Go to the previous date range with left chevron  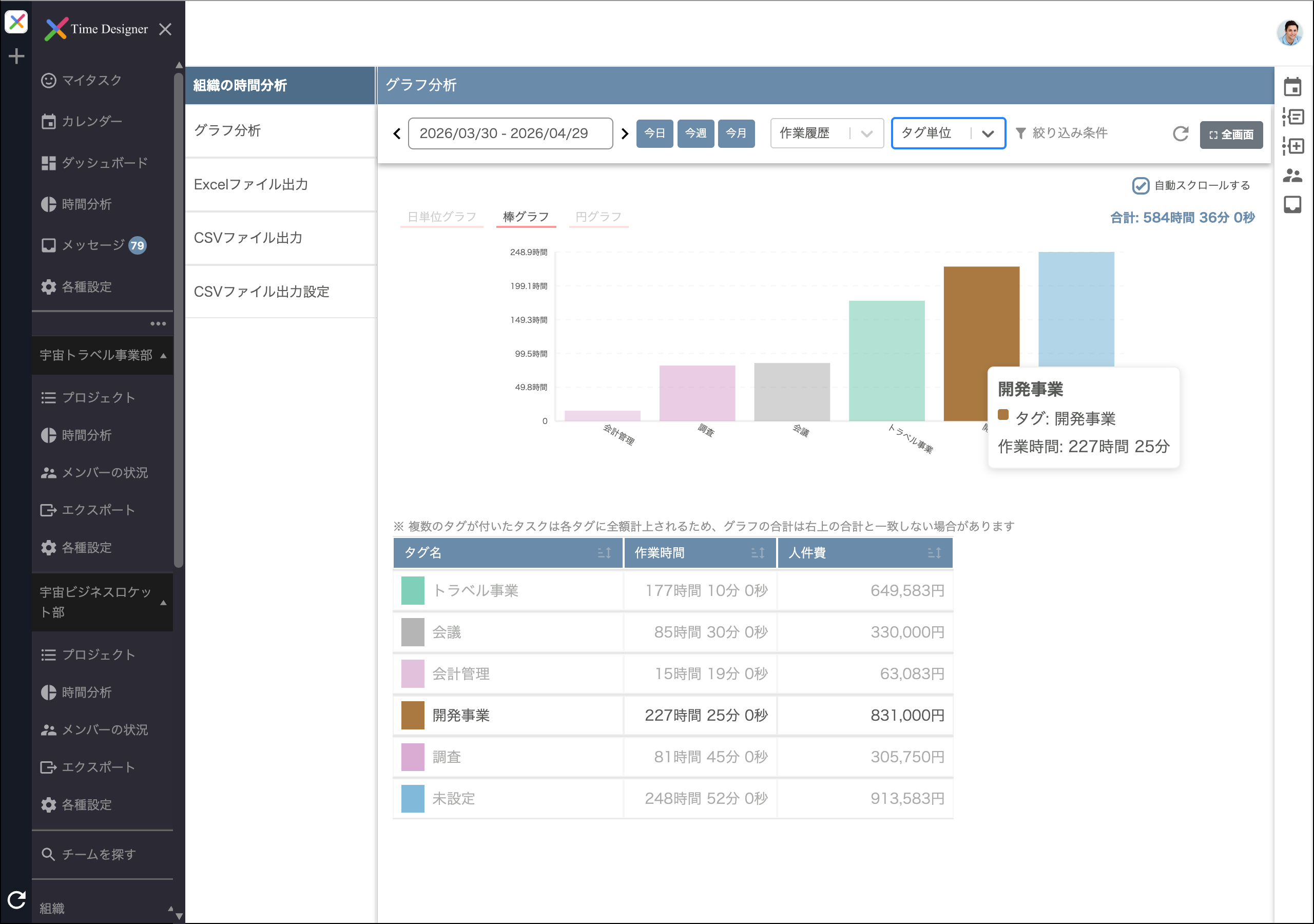click(397, 133)
